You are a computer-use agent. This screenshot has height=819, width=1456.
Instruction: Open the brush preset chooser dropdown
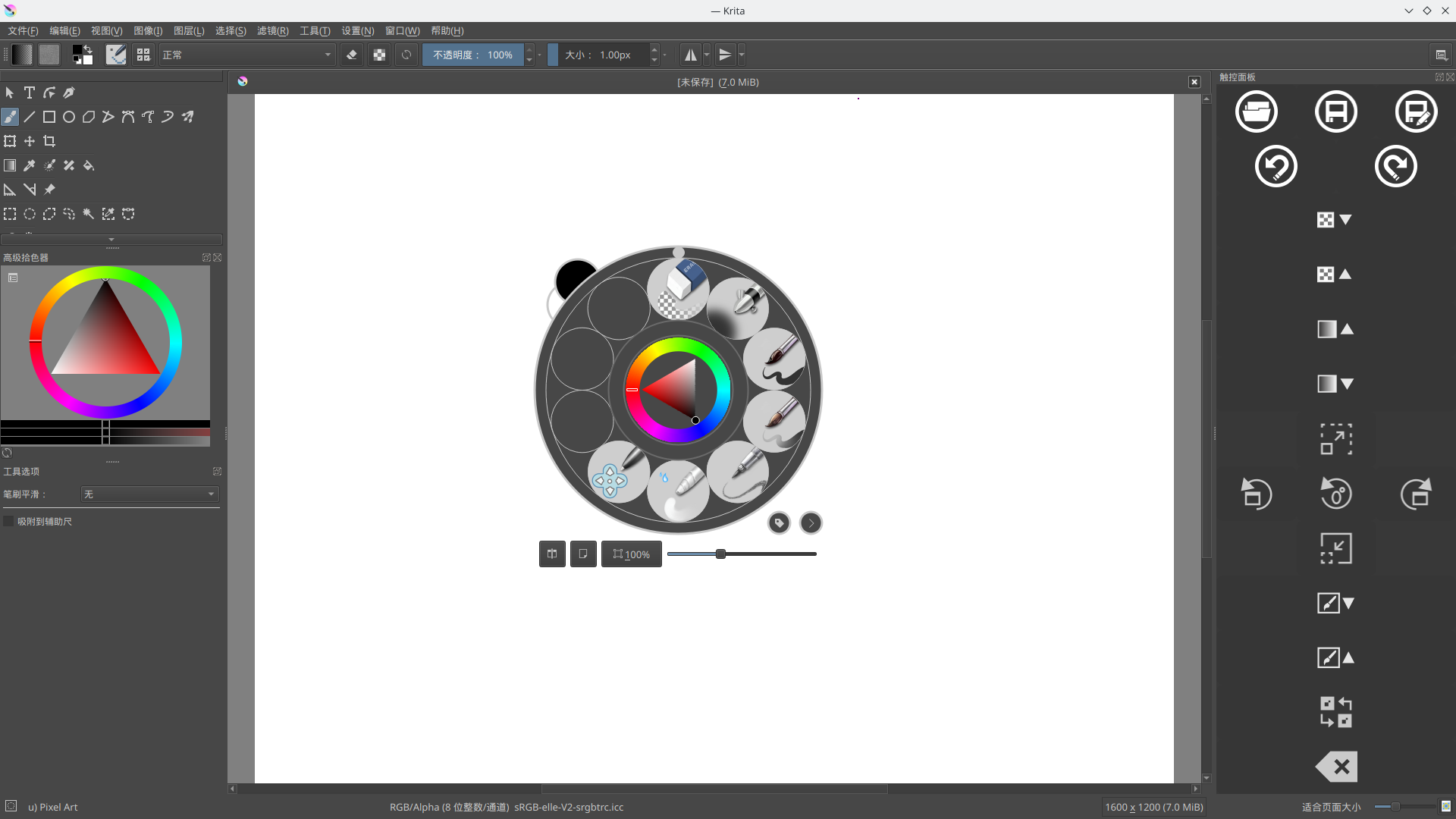point(115,55)
